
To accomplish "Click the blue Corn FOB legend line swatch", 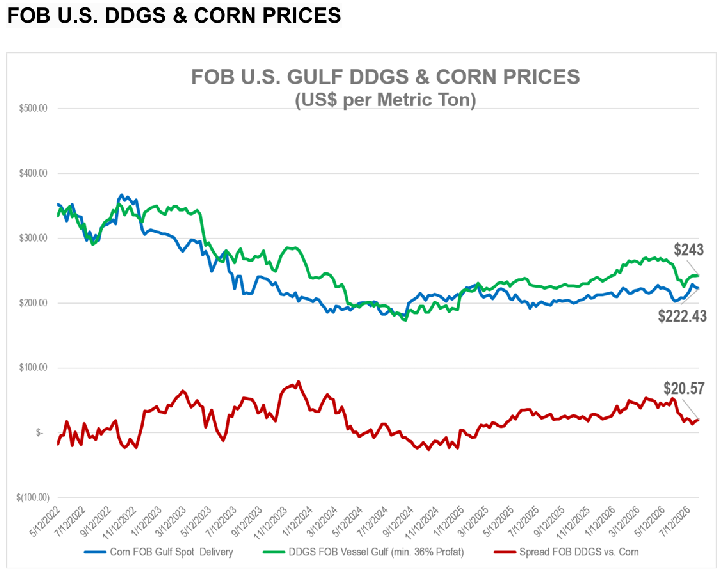I will [95, 552].
